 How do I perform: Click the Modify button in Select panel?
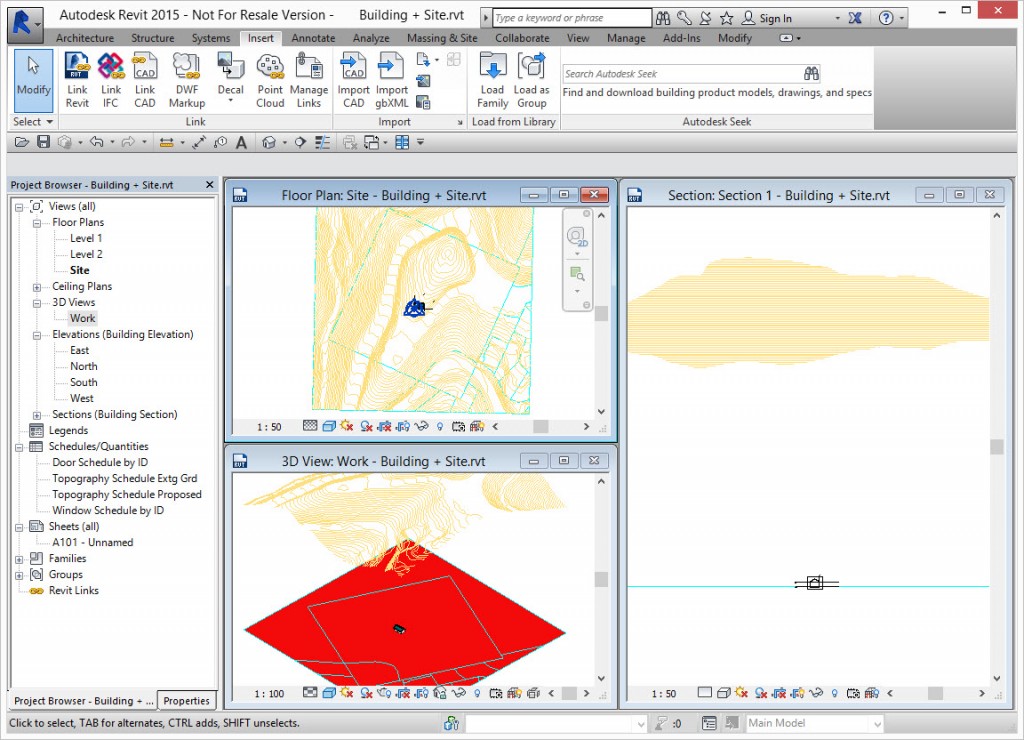[x=32, y=80]
